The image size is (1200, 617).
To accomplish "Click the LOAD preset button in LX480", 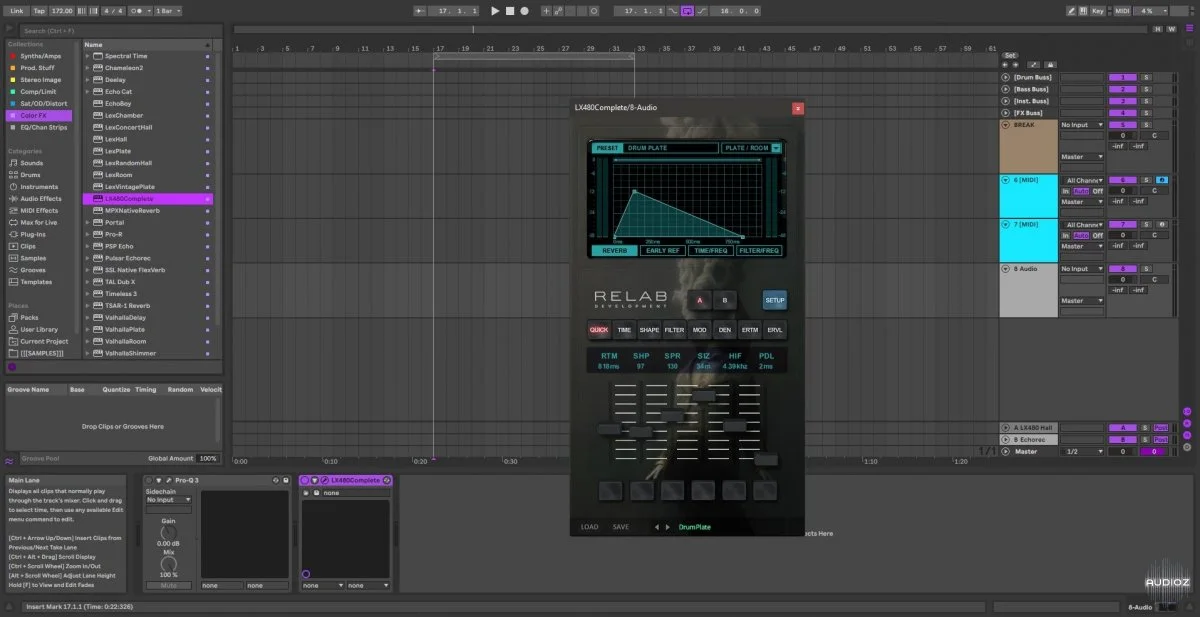I will [590, 527].
